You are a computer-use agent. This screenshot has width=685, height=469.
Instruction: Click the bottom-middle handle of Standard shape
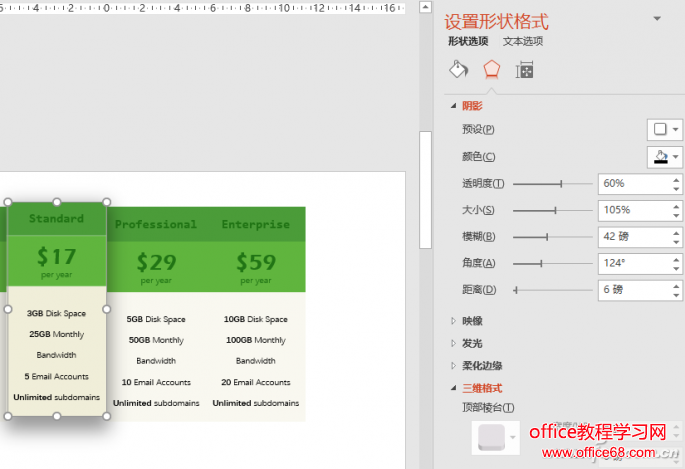57,416
